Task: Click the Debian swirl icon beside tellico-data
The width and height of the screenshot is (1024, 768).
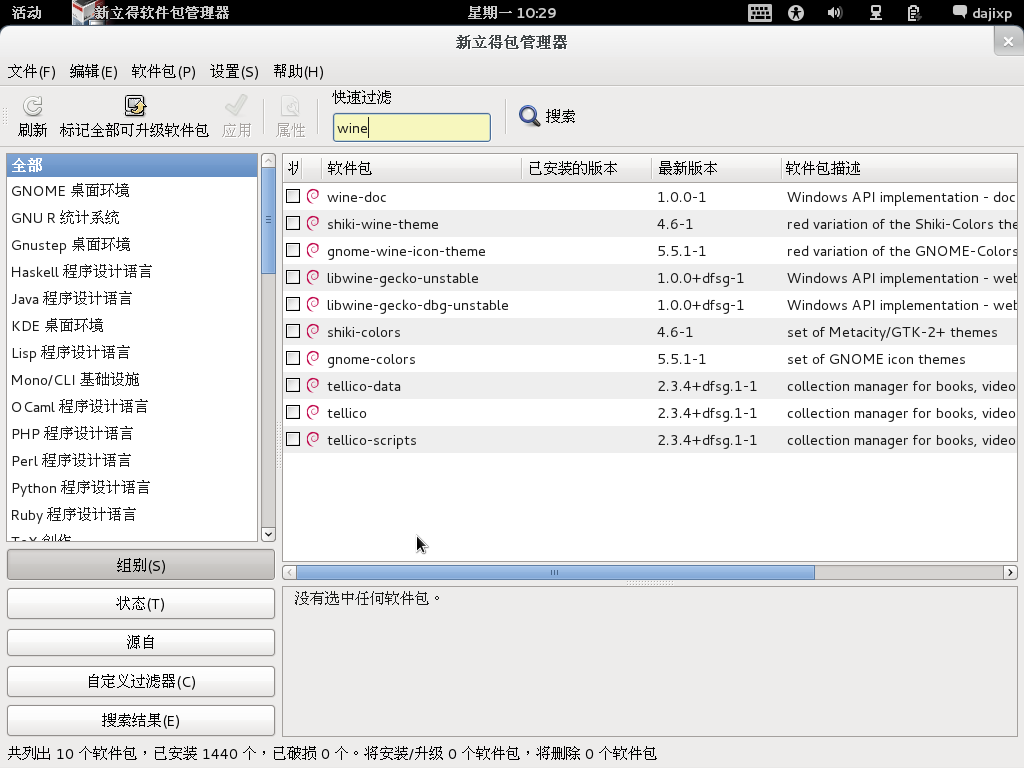Action: [x=313, y=385]
